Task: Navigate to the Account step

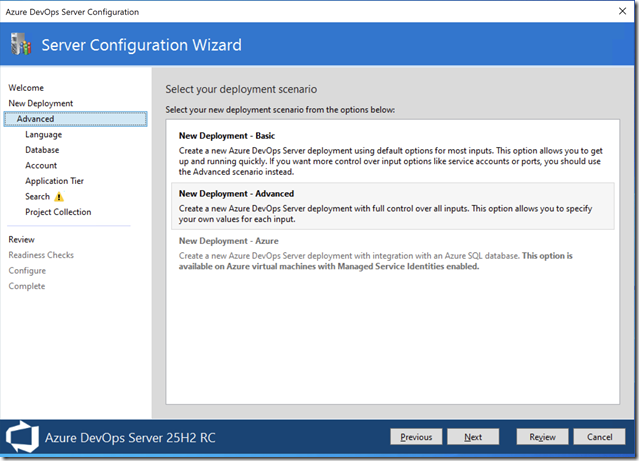Action: [41, 166]
